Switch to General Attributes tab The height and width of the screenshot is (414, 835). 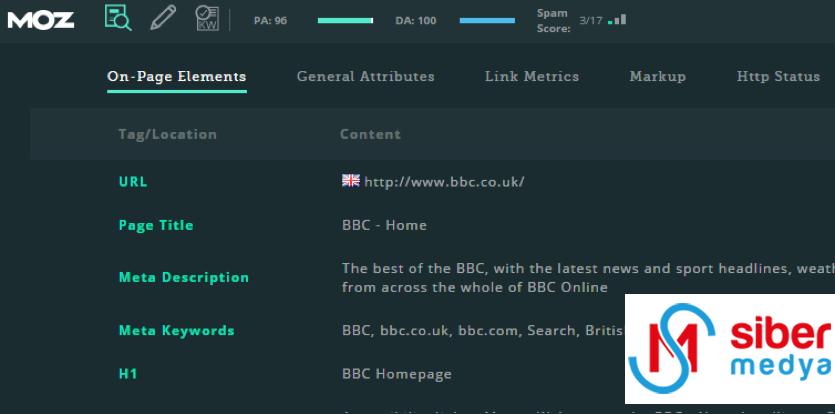tap(365, 77)
